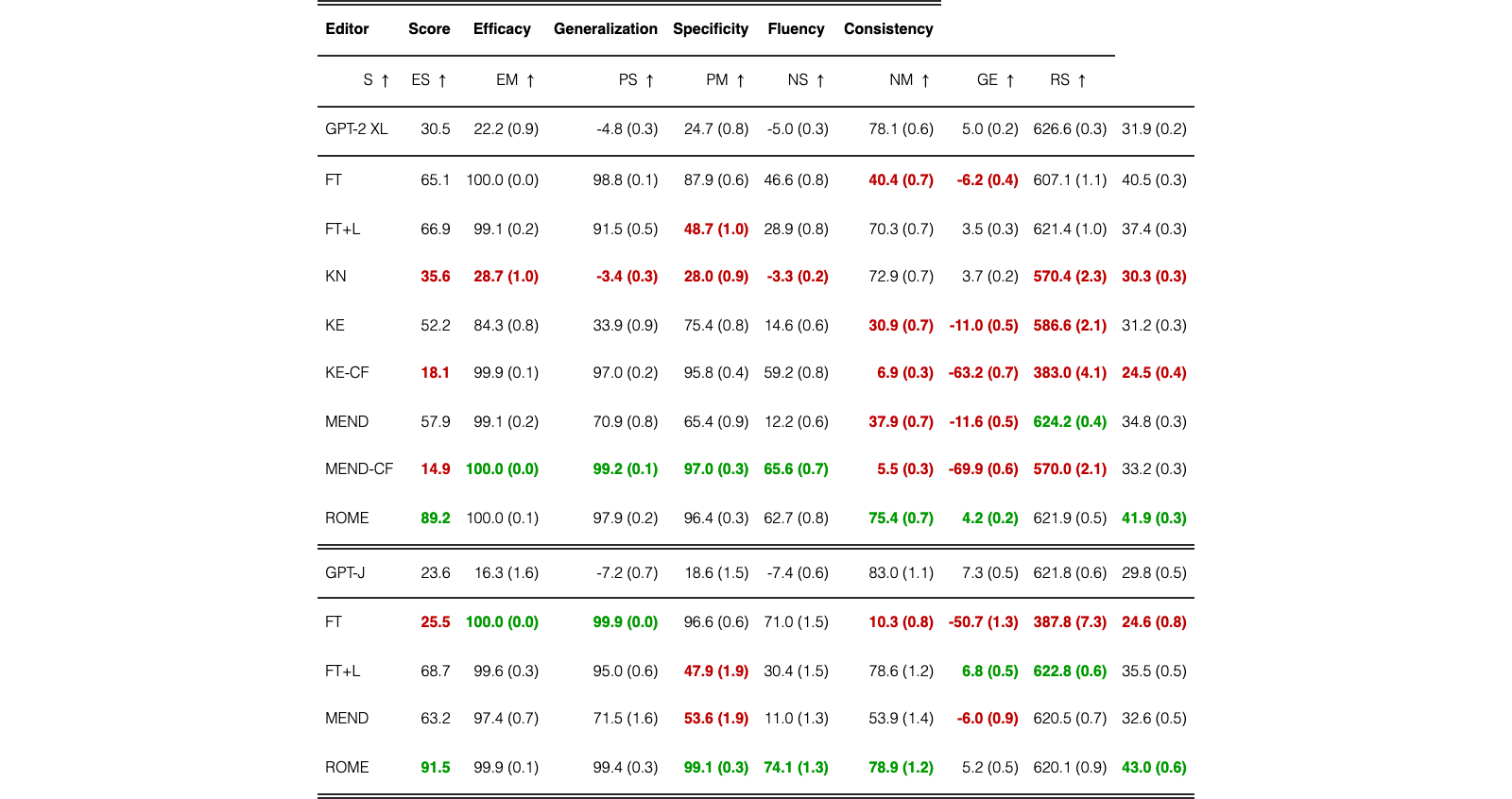
Task: Select the MEND-CF score "14.9"
Action: (x=436, y=469)
